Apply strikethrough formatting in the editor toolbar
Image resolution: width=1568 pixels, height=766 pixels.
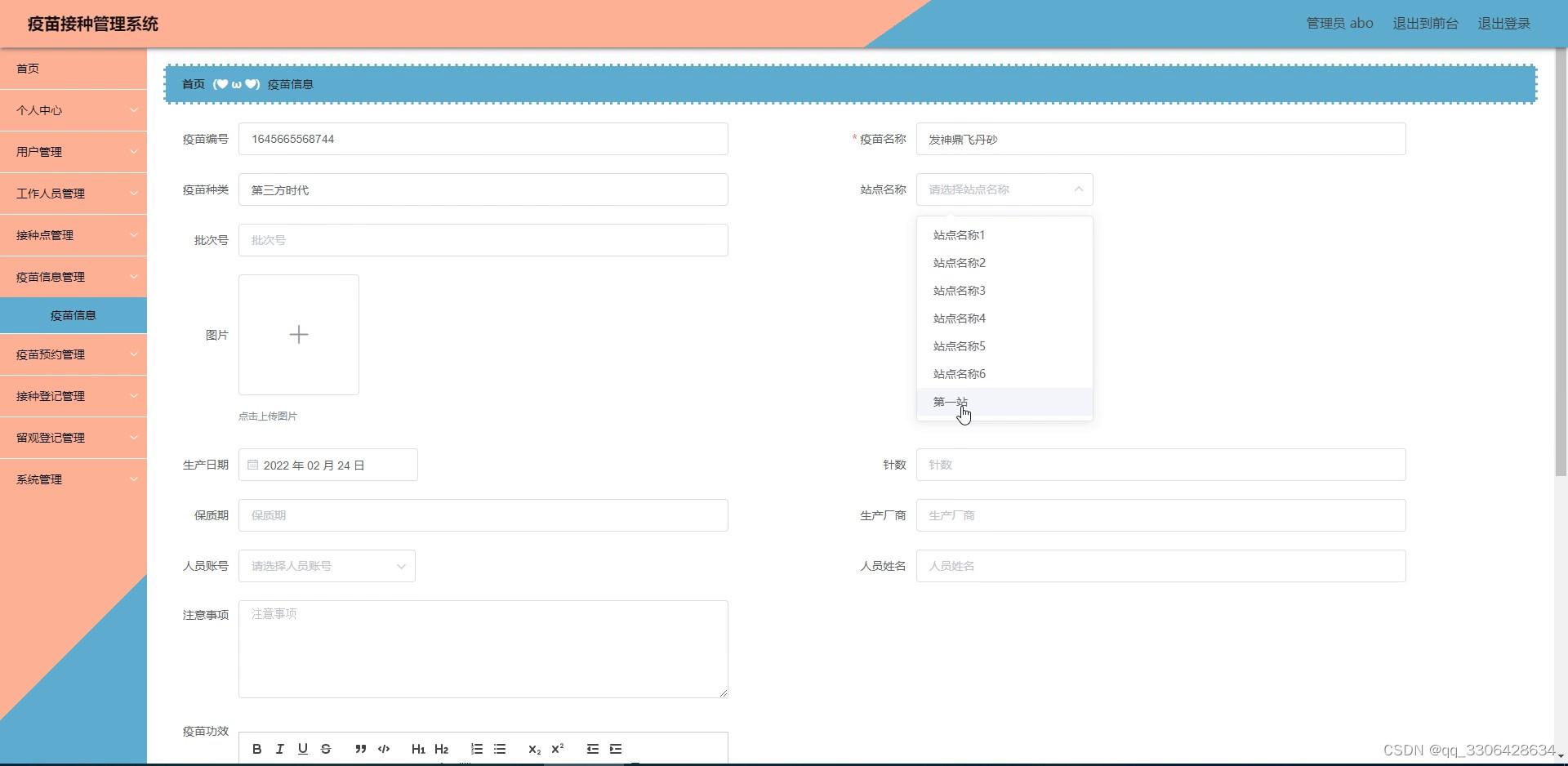click(x=326, y=749)
